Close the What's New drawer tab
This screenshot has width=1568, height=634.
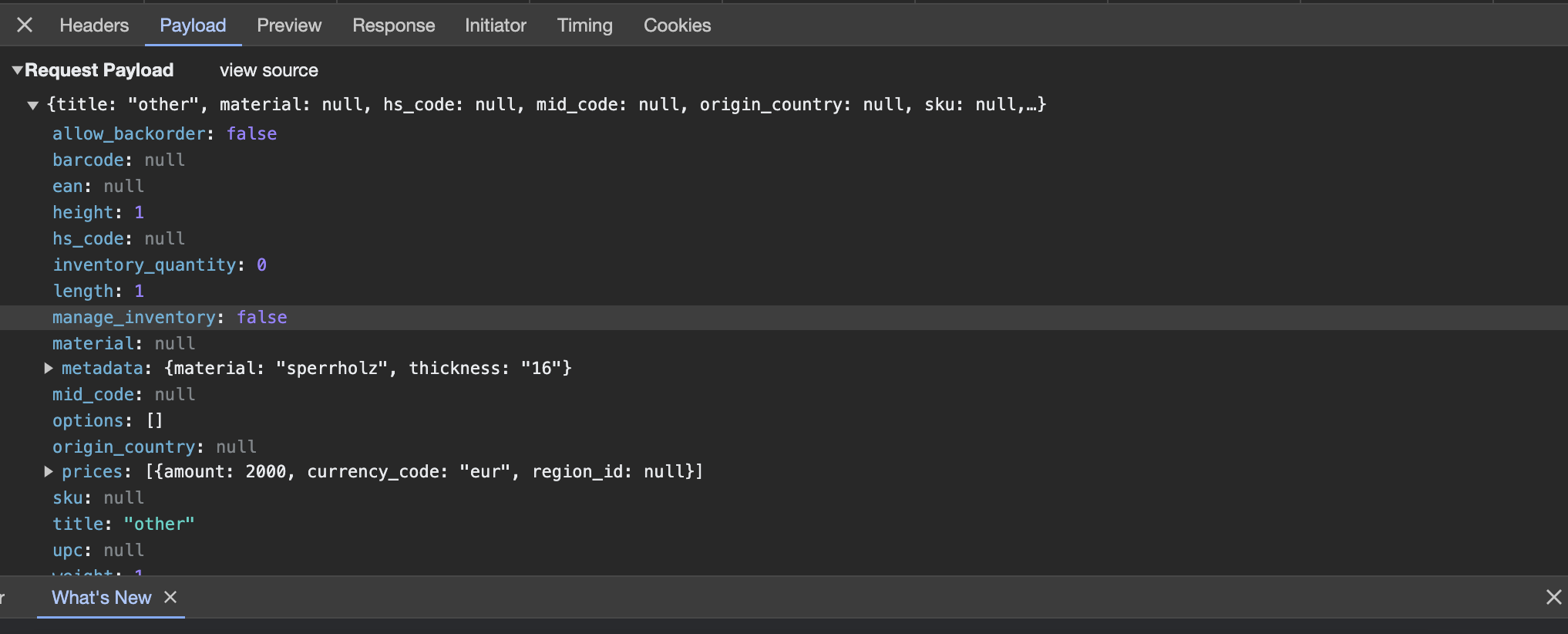click(x=170, y=598)
